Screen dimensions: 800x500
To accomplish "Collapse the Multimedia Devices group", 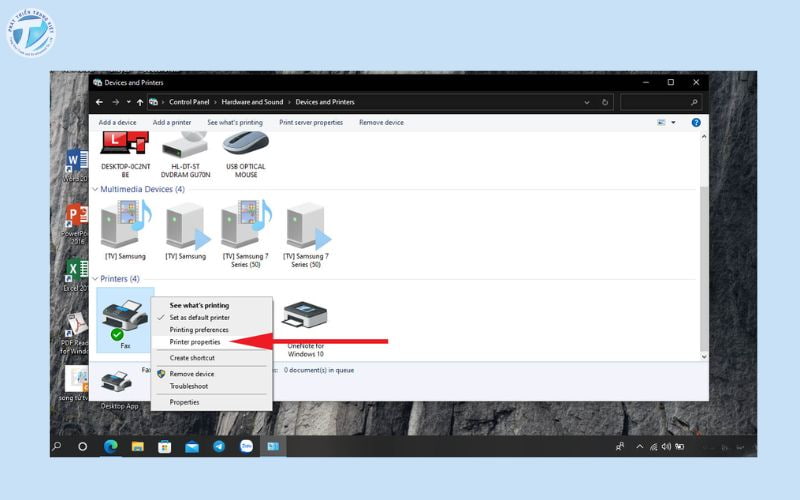I will click(96, 189).
